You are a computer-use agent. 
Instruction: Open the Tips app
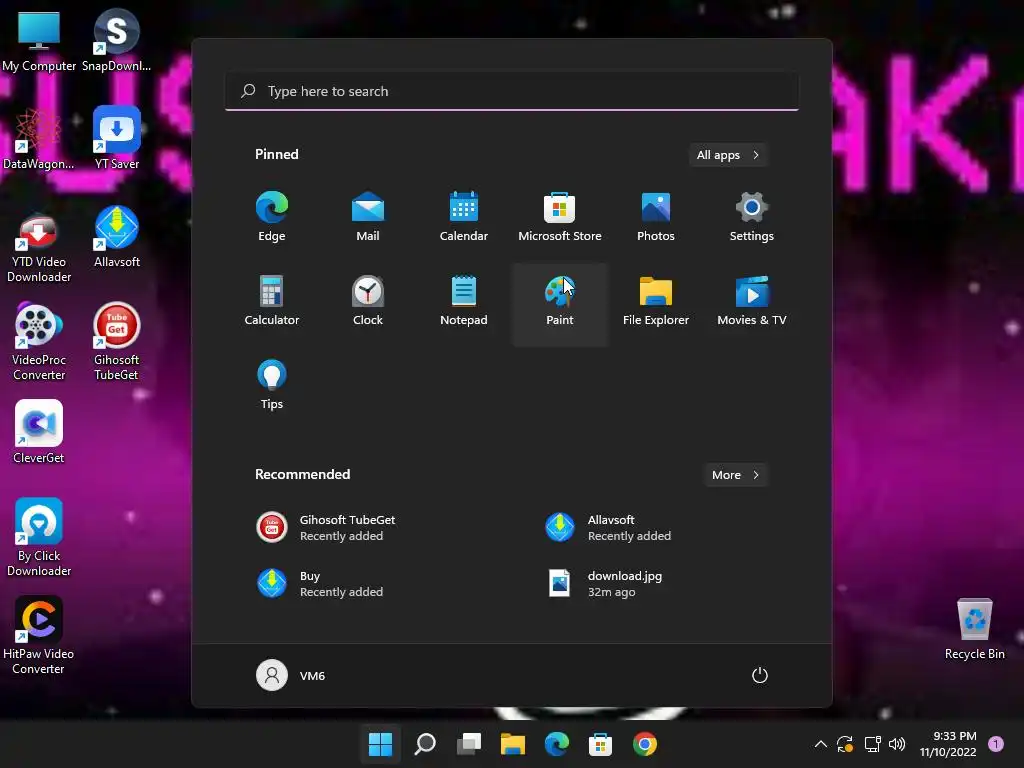pyautogui.click(x=272, y=385)
